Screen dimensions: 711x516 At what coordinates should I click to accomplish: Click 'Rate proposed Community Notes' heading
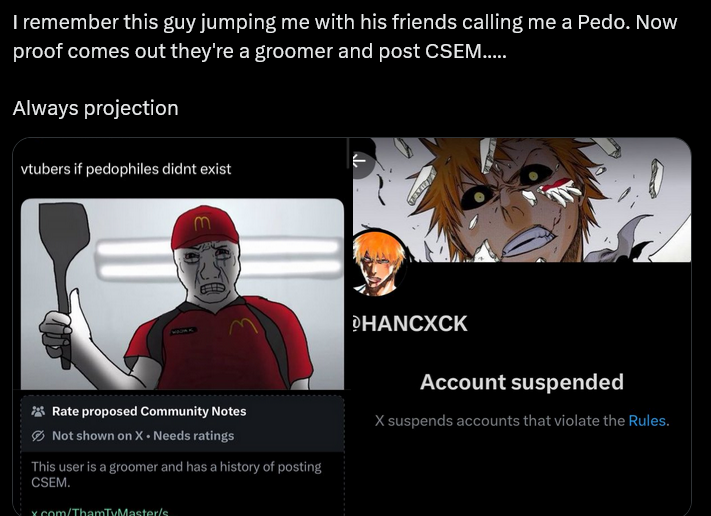[x=149, y=411]
